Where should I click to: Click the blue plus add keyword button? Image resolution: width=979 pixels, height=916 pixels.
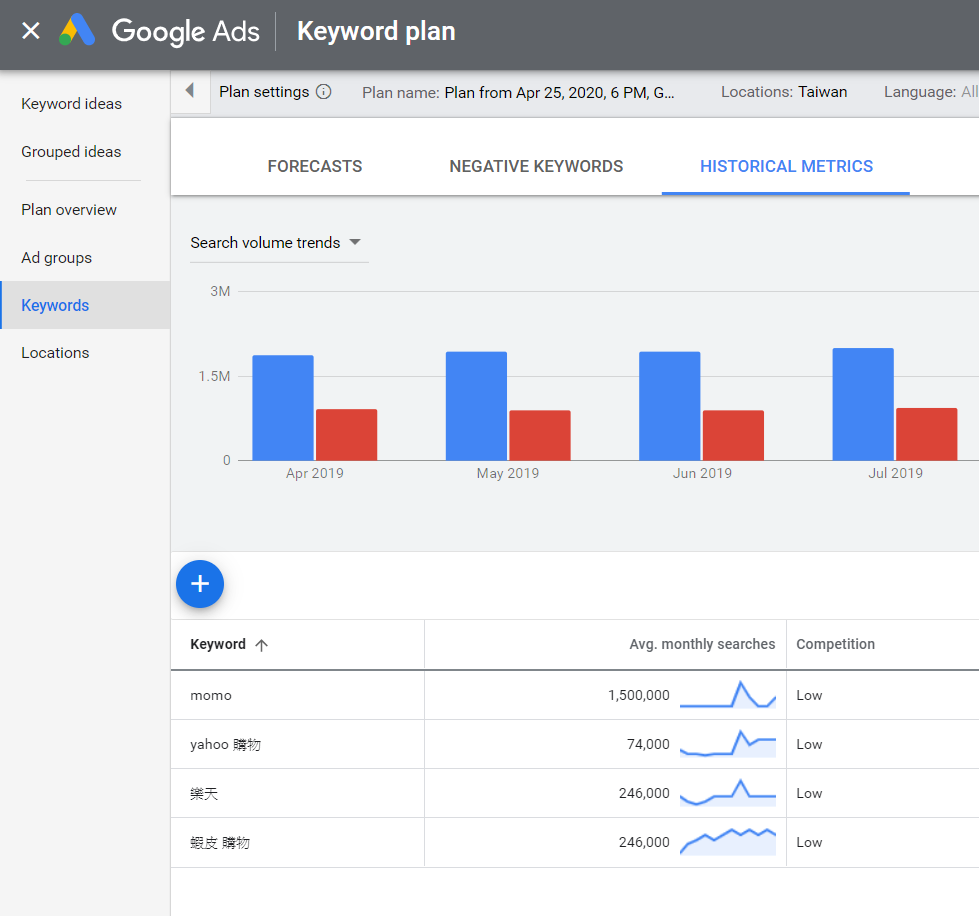[x=200, y=584]
